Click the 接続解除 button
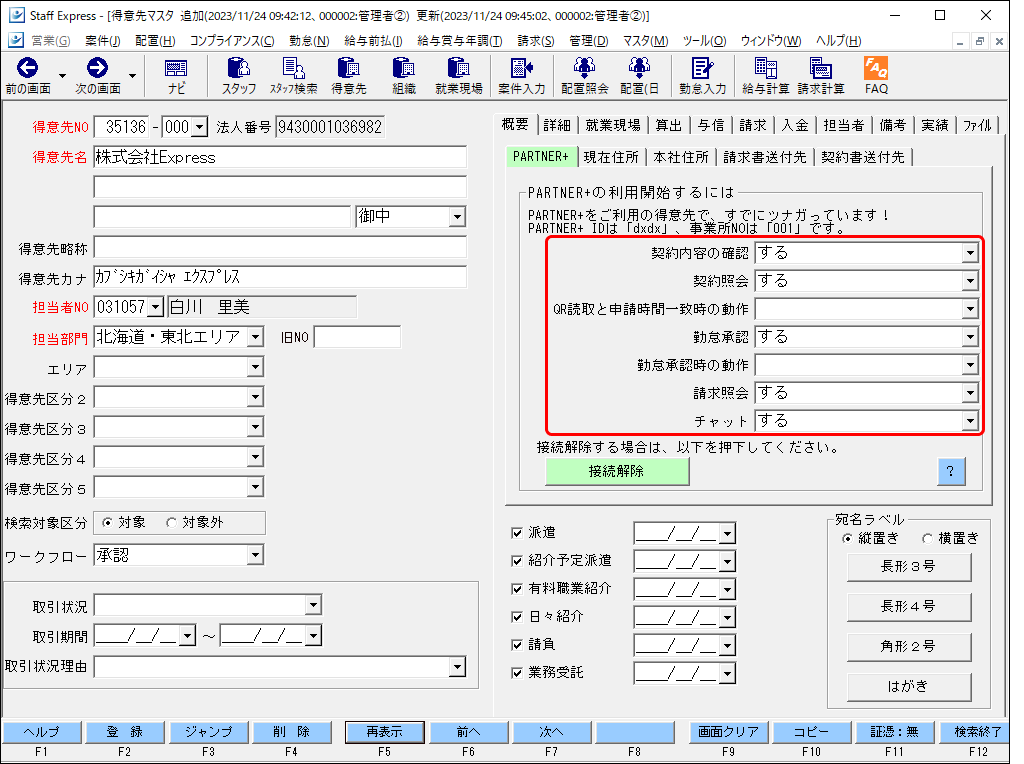 pyautogui.click(x=616, y=471)
